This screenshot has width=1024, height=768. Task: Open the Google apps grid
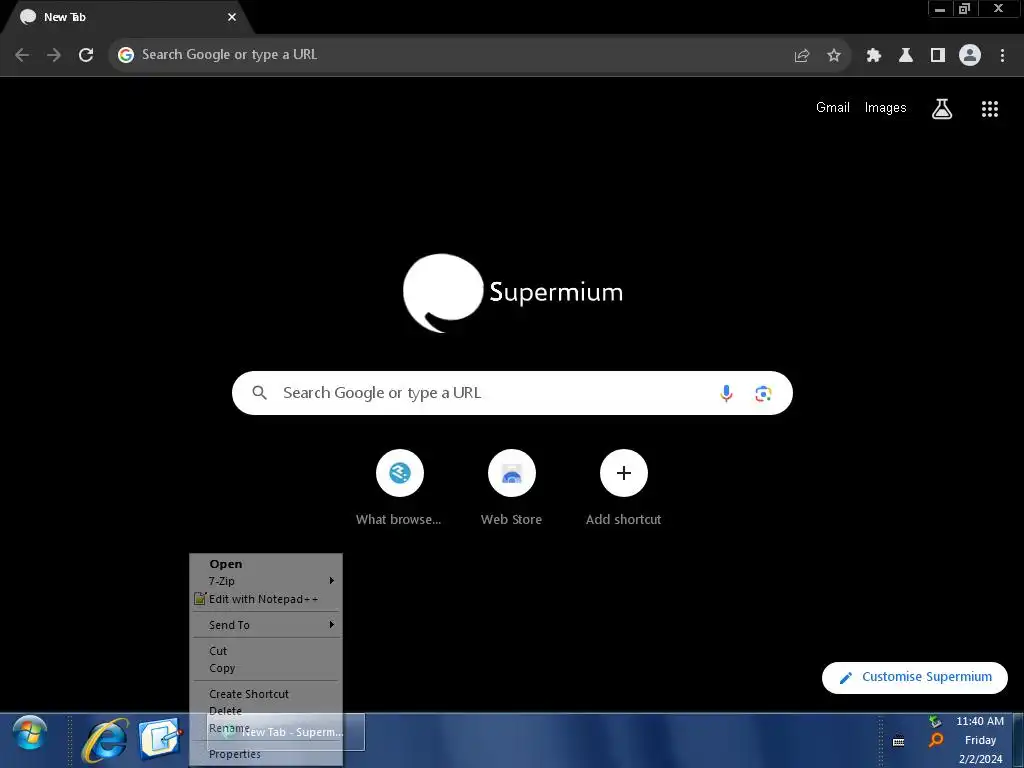point(990,109)
